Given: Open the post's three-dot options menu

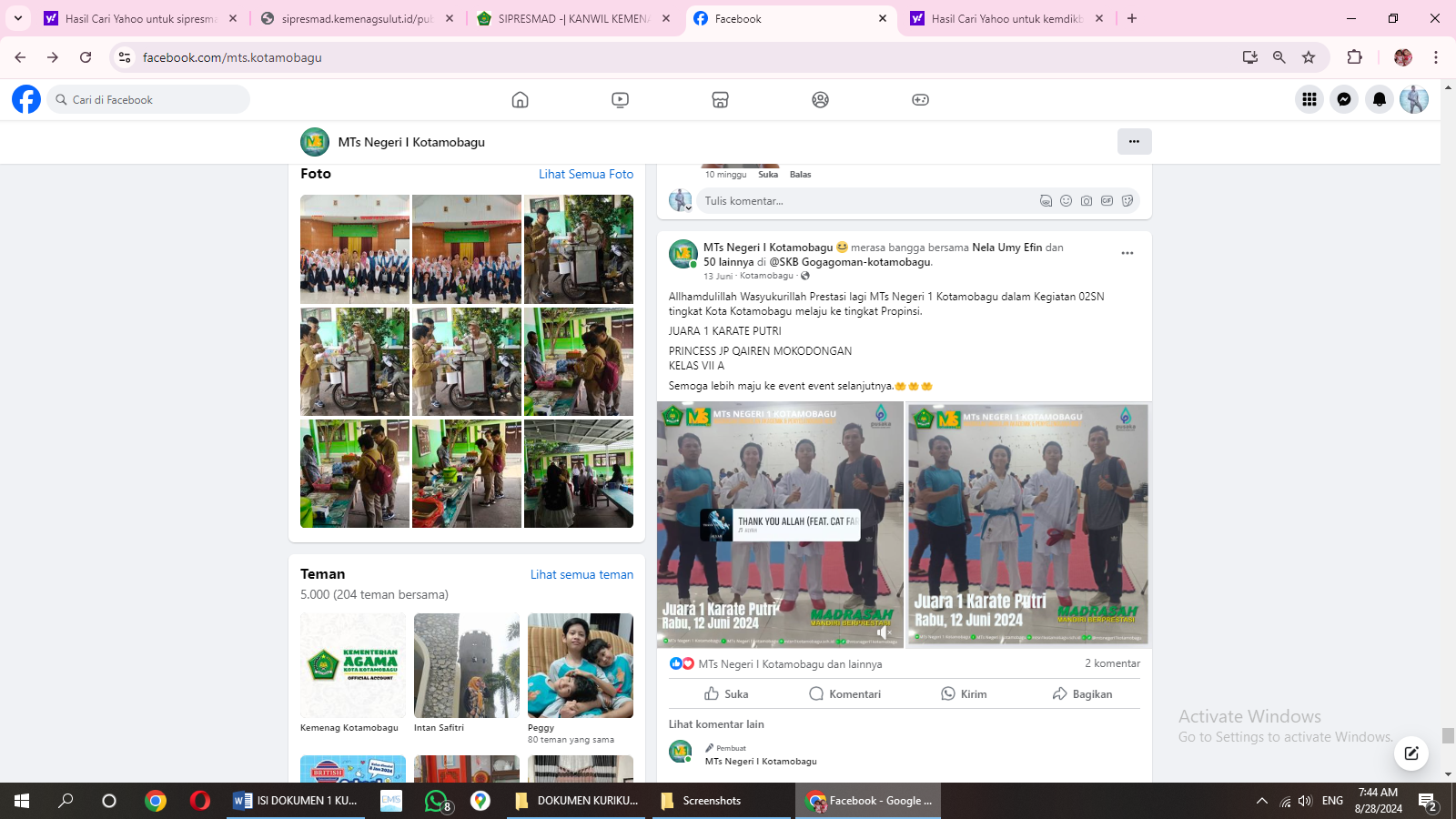Looking at the screenshot, I should tap(1127, 254).
